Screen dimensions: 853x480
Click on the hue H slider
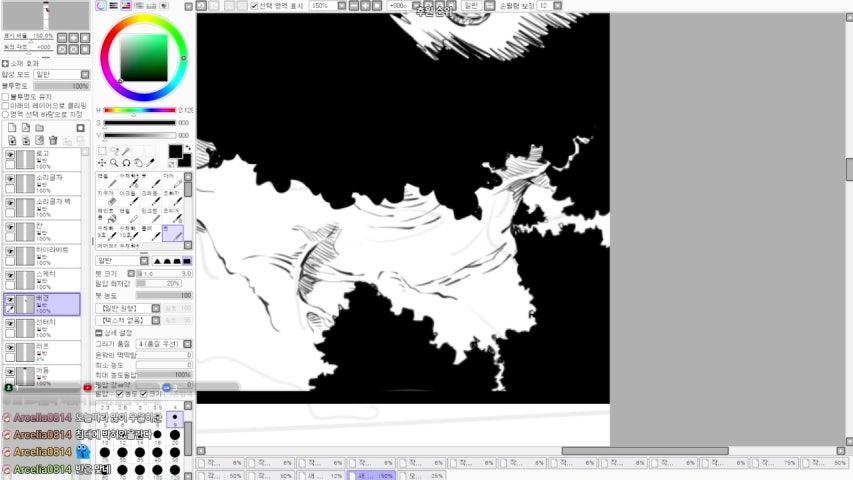coord(140,110)
